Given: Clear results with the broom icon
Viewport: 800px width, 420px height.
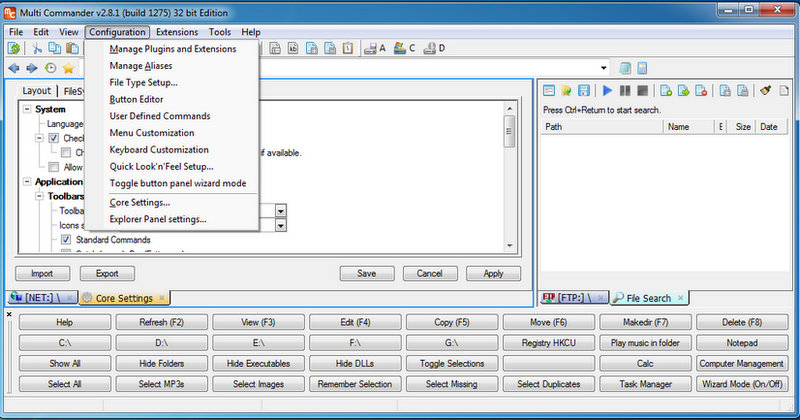Looking at the screenshot, I should 765,91.
